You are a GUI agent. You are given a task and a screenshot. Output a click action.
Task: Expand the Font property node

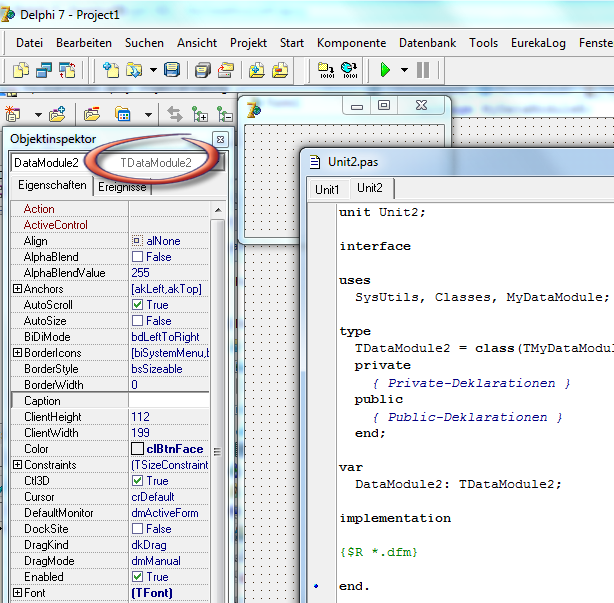coord(17,593)
